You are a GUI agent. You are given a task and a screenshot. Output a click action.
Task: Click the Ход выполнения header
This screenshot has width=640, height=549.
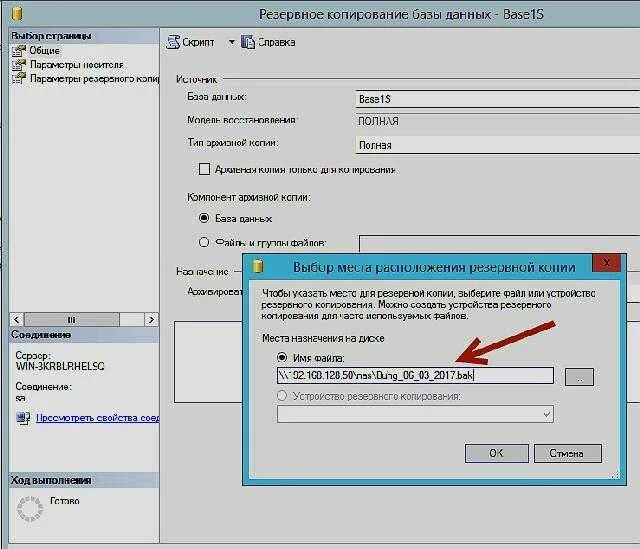click(84, 480)
